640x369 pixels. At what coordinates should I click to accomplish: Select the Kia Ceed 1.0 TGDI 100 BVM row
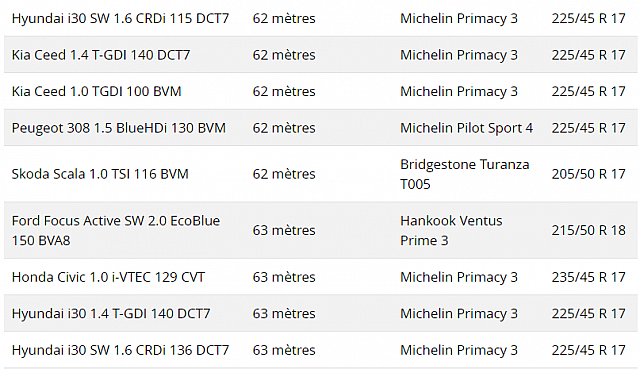(320, 91)
